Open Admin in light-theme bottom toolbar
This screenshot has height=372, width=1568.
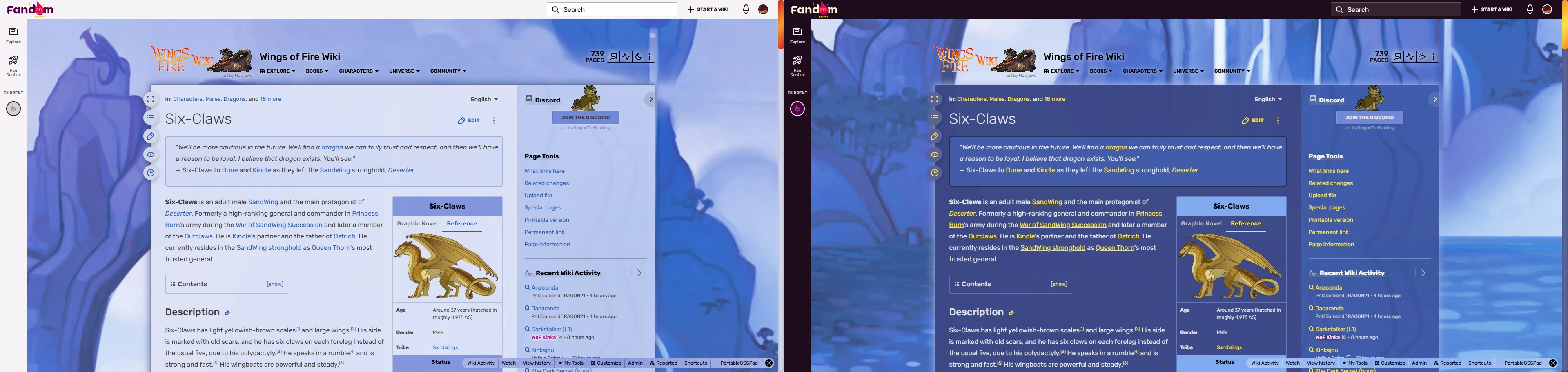[635, 363]
